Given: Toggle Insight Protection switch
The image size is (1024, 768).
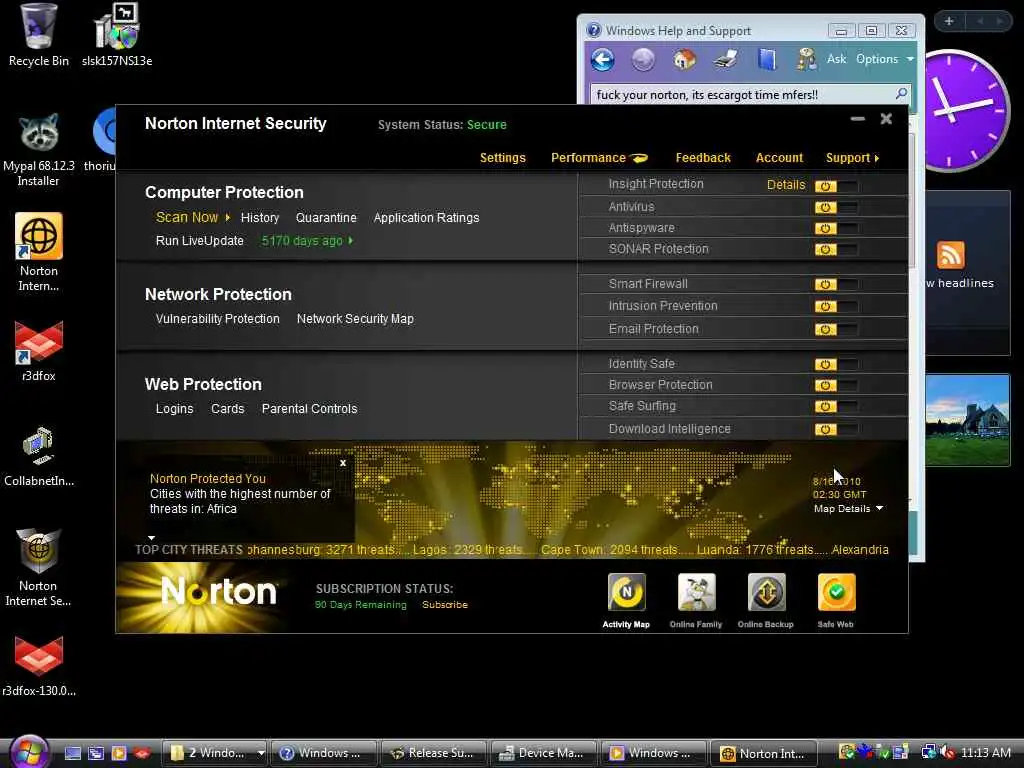Looking at the screenshot, I should tap(836, 186).
